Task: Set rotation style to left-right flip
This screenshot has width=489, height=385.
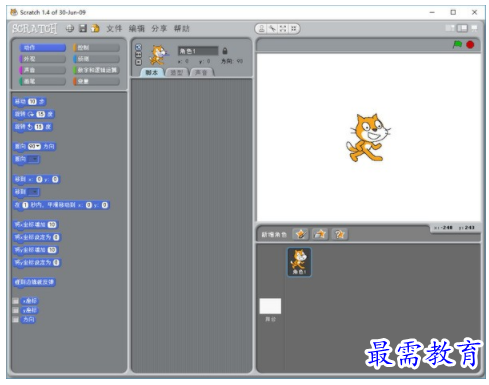Action: (138, 54)
